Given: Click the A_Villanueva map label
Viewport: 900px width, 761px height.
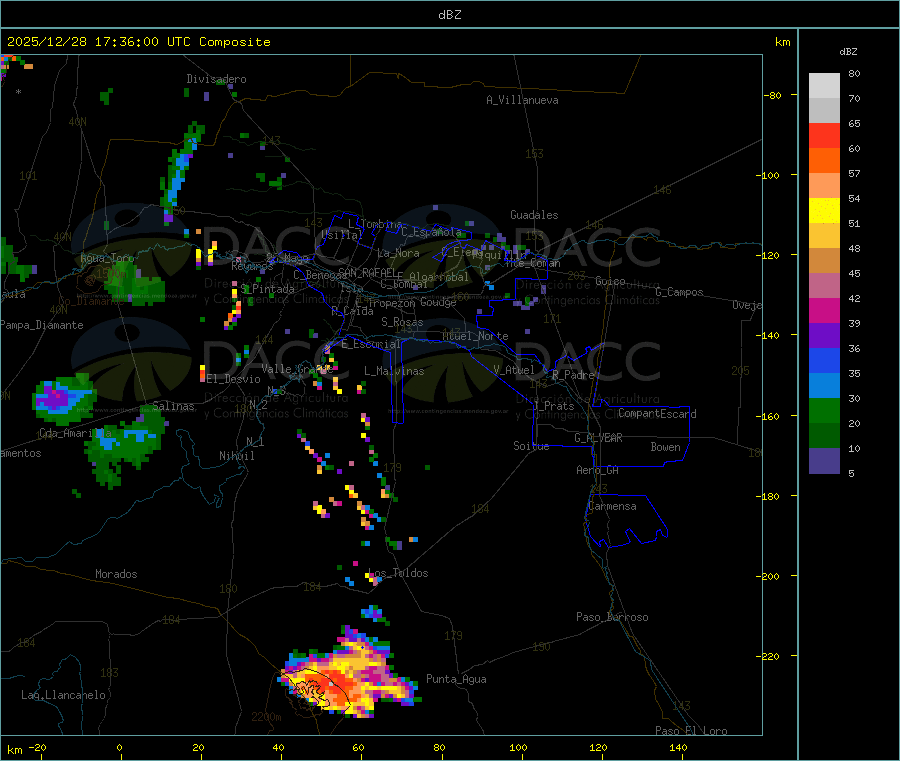Looking at the screenshot, I should [522, 100].
